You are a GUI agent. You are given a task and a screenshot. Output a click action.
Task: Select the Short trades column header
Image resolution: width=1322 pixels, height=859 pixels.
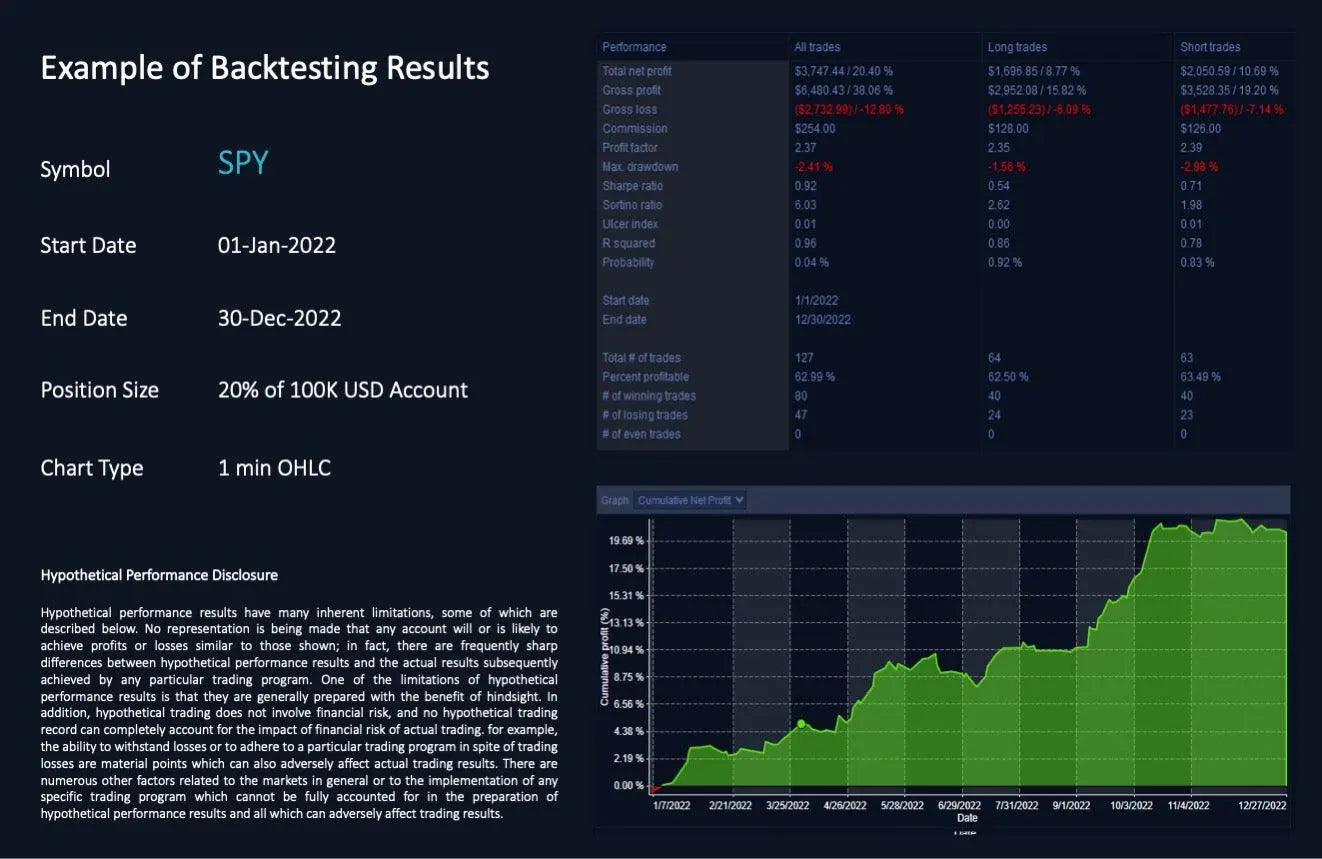pyautogui.click(x=1210, y=47)
